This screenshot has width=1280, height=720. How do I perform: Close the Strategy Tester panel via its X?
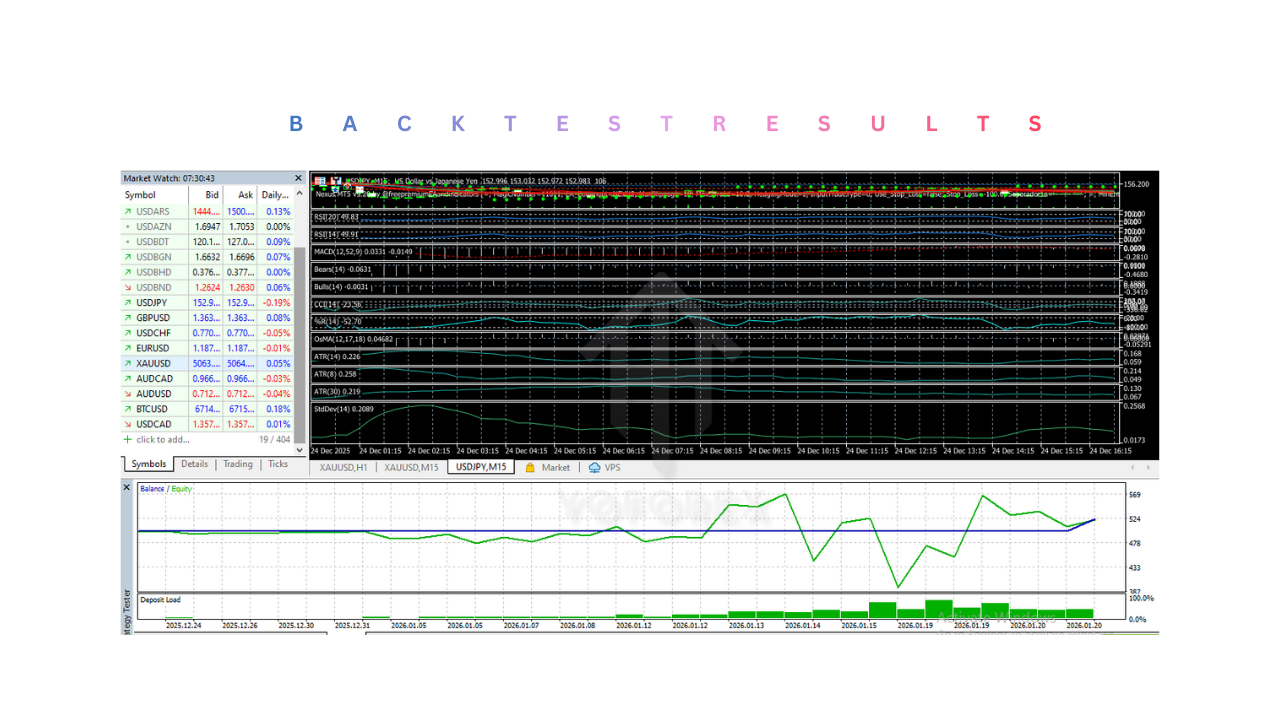tap(126, 487)
